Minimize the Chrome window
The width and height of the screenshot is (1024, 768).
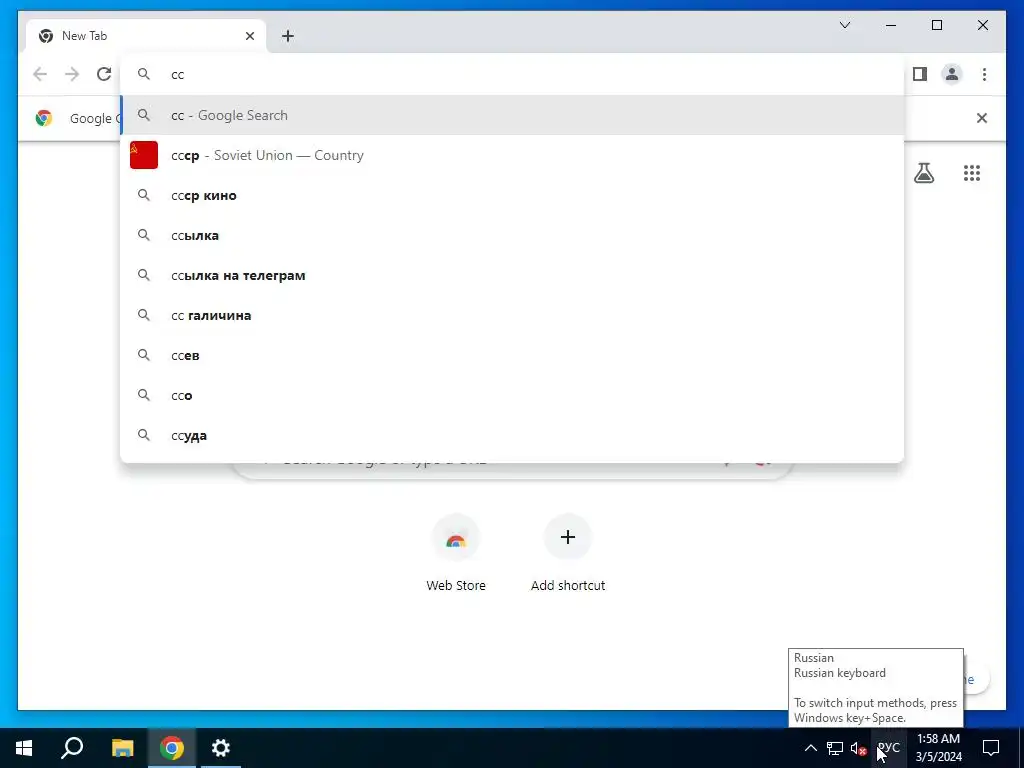891,25
